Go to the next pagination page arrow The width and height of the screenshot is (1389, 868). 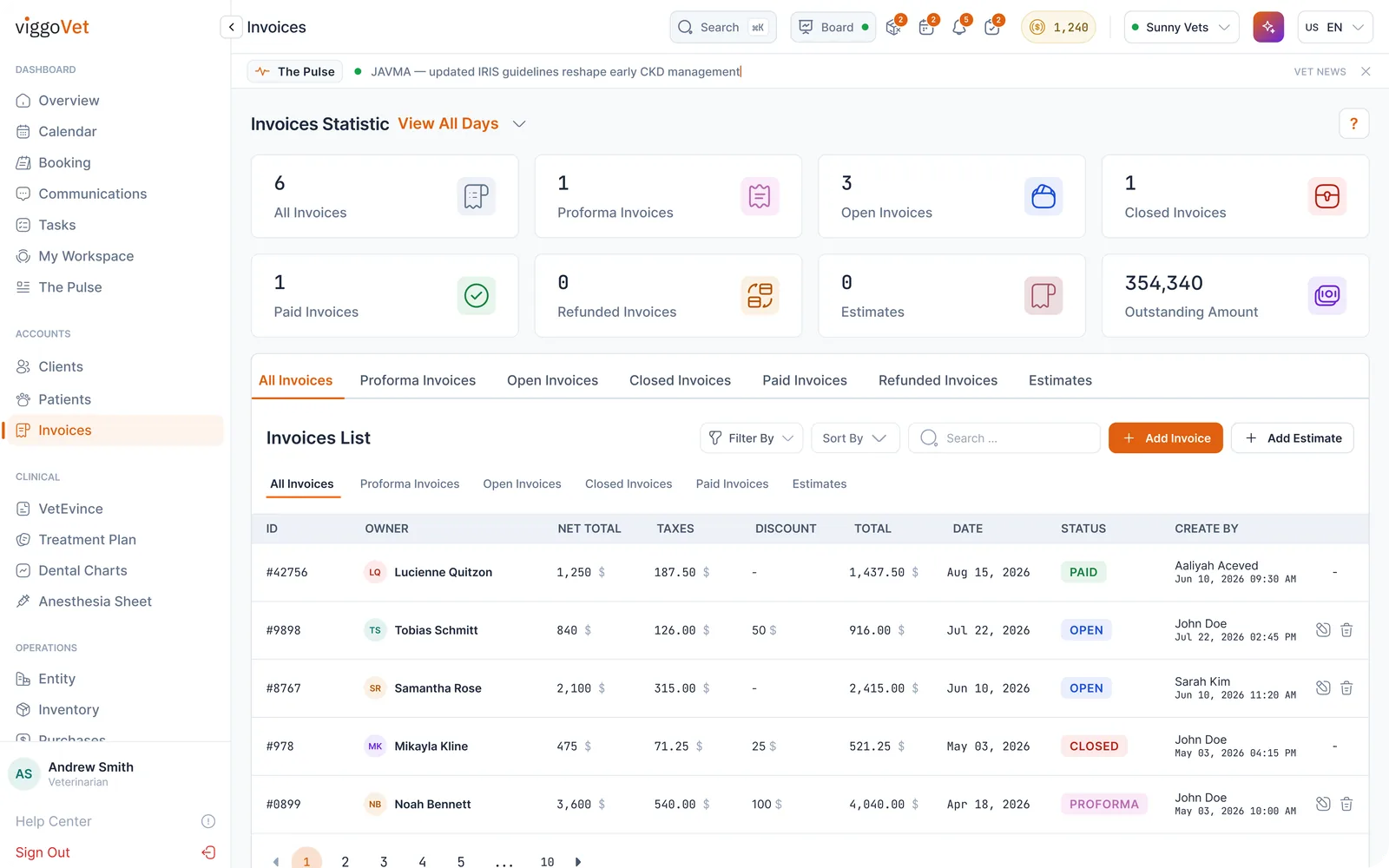(x=578, y=862)
